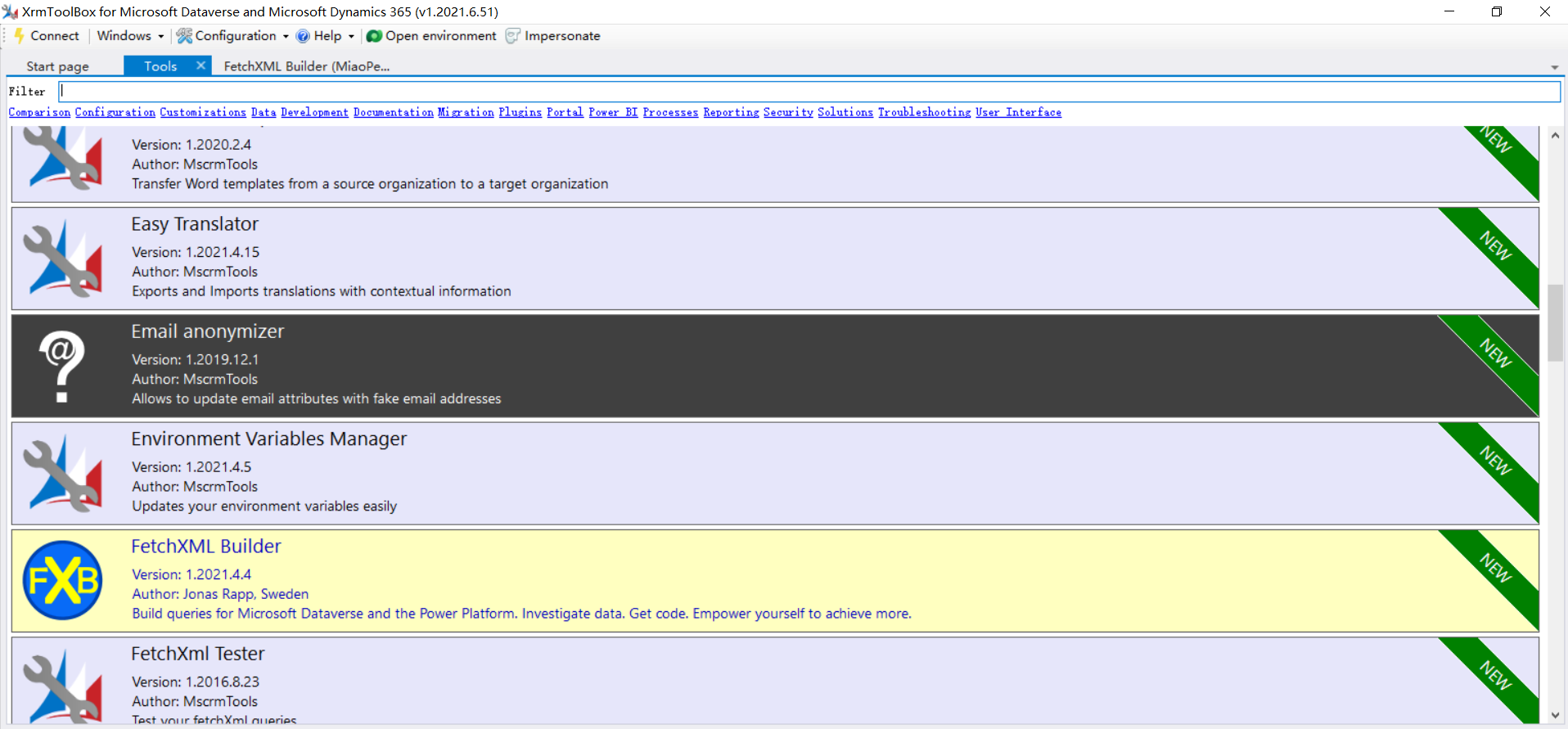Click NEW ribbon on Environment Variables Manager
This screenshot has width=1568, height=729.
[1495, 461]
